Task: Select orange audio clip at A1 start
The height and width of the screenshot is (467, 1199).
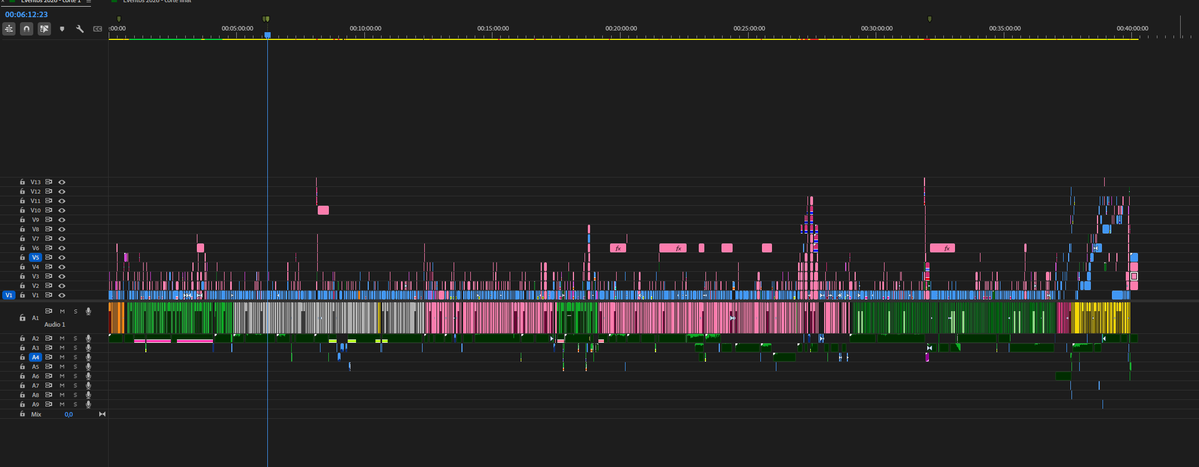Action: (117, 317)
